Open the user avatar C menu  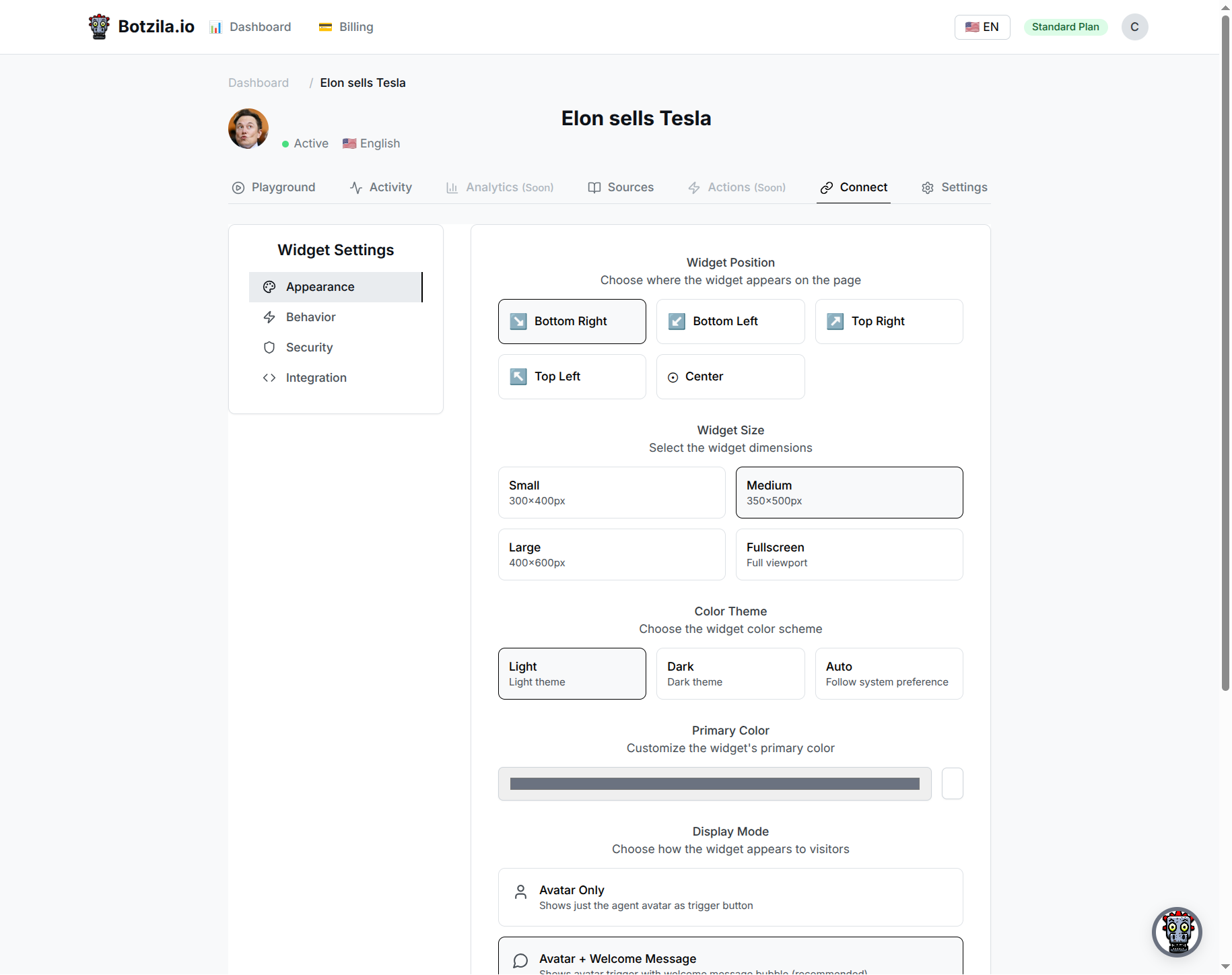point(1134,27)
